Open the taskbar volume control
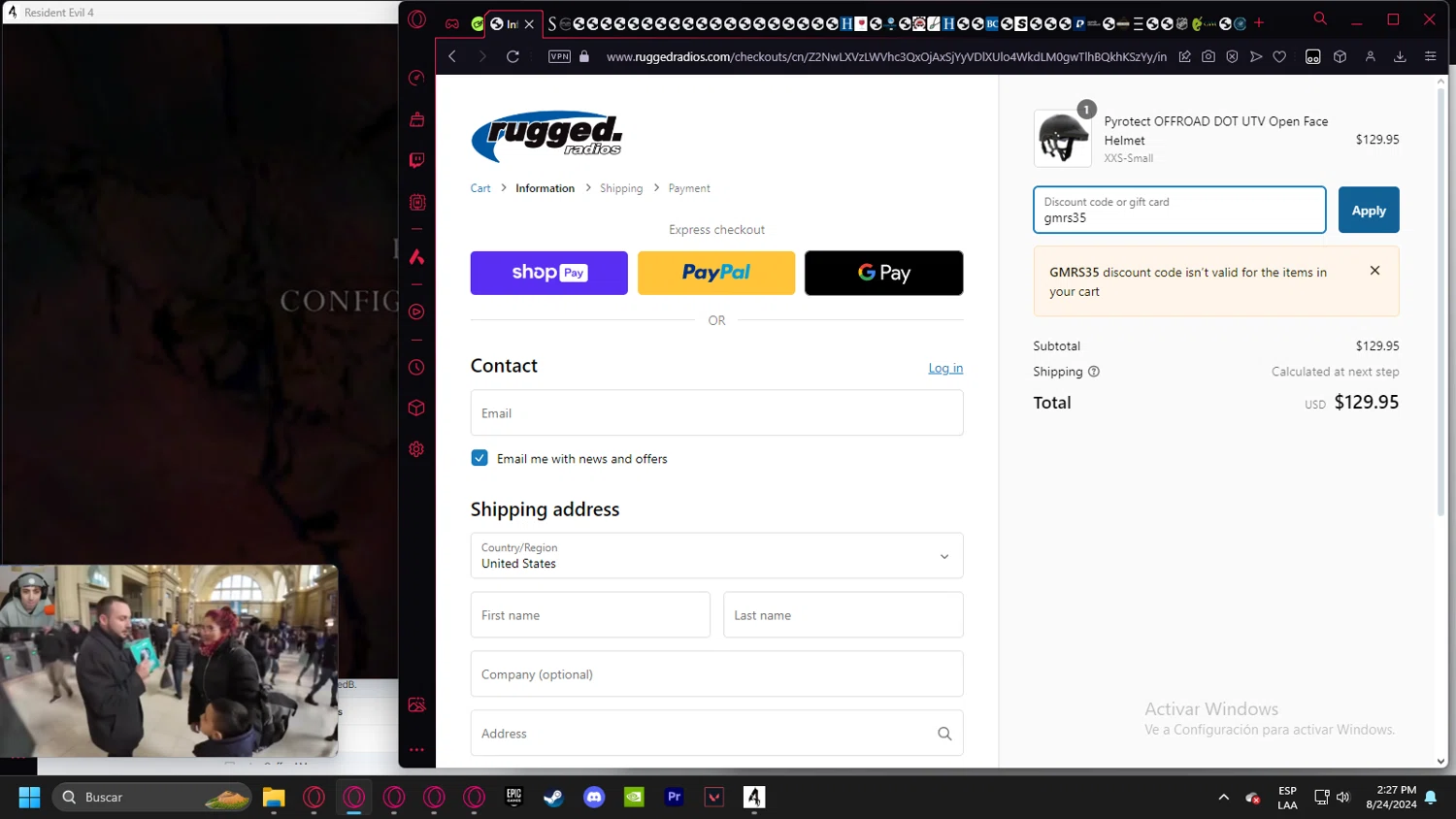Screen dimensions: 1456x819 1343,797
